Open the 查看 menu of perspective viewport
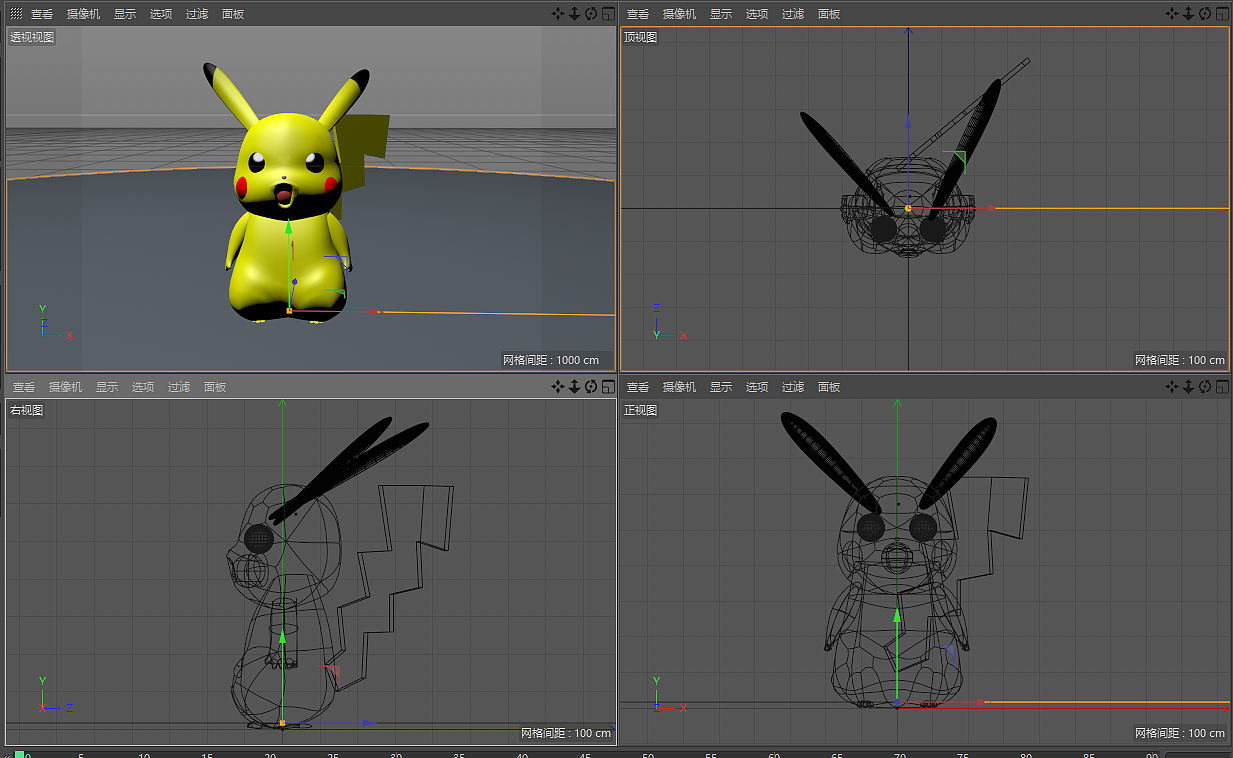The height and width of the screenshot is (758, 1233). [x=41, y=13]
